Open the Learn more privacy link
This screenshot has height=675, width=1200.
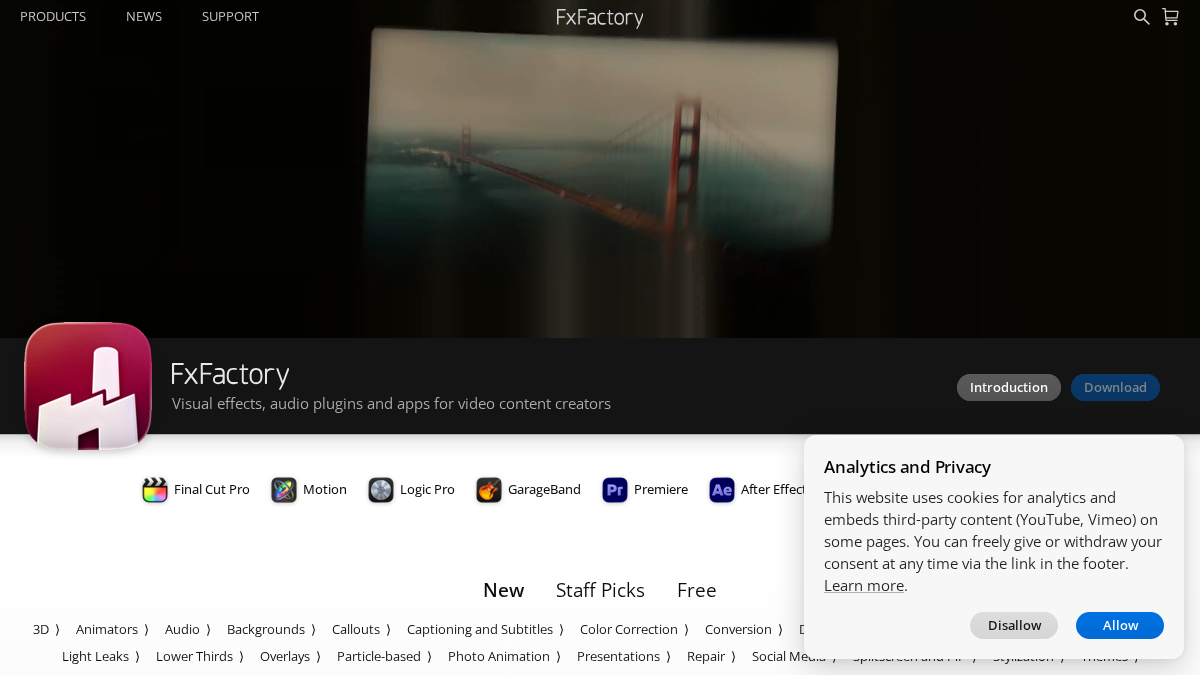click(864, 586)
